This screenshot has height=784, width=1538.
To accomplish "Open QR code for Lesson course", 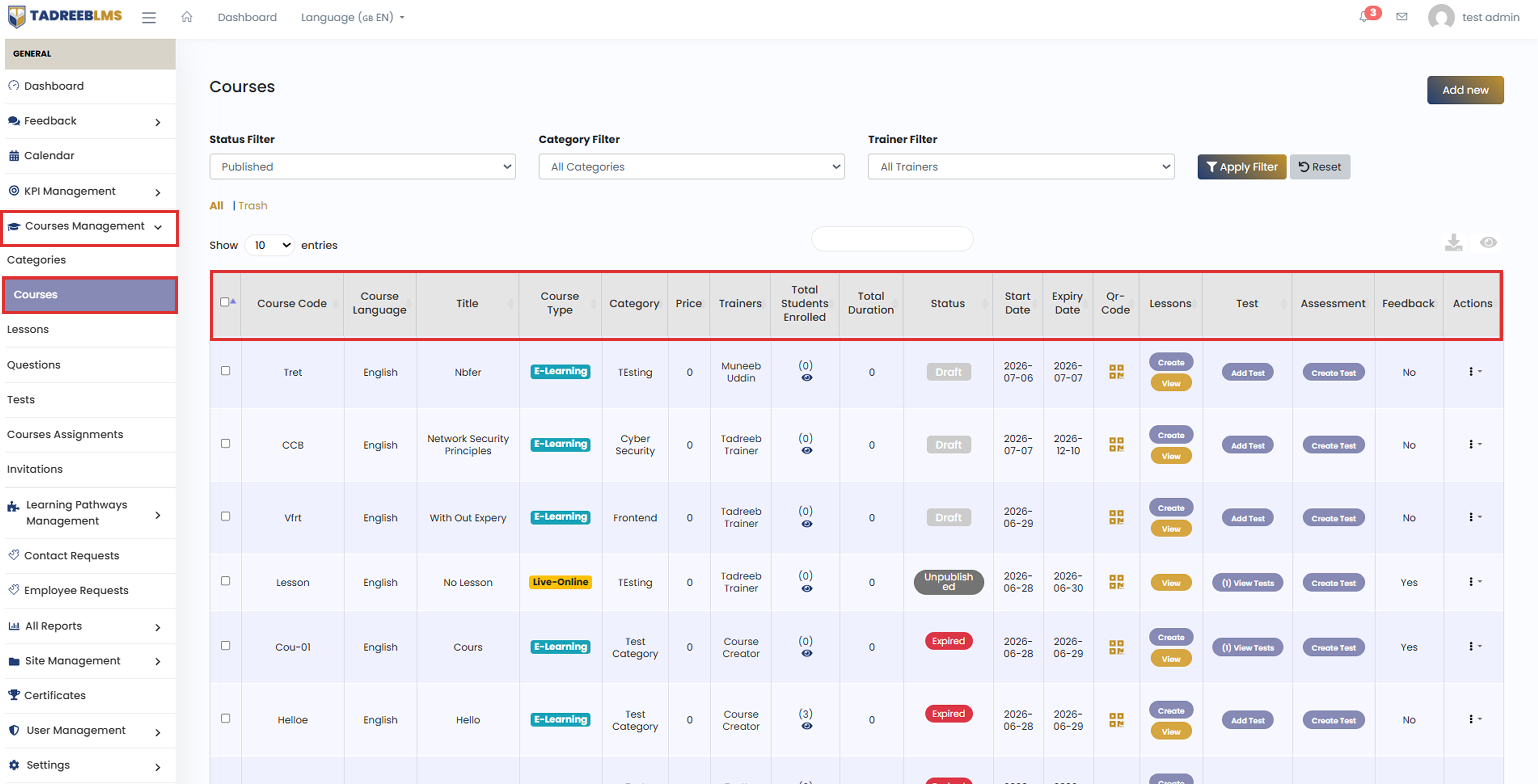I will (x=1116, y=582).
